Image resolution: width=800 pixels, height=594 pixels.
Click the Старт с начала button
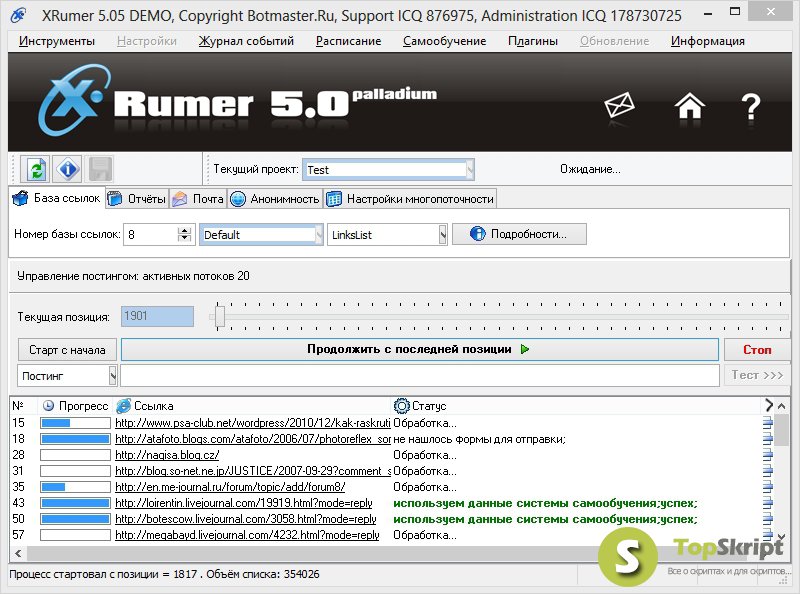[67, 350]
